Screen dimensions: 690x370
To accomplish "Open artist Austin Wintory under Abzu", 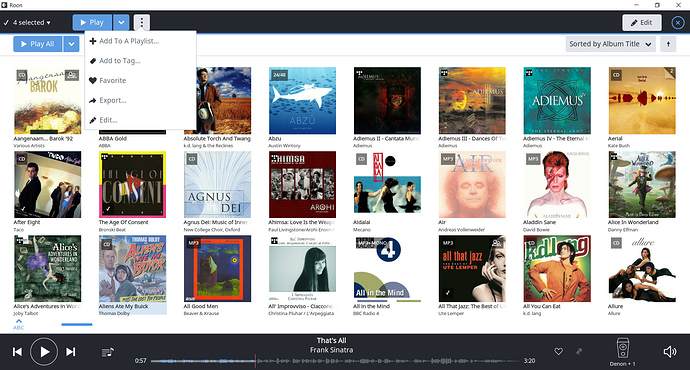I will 284,146.
